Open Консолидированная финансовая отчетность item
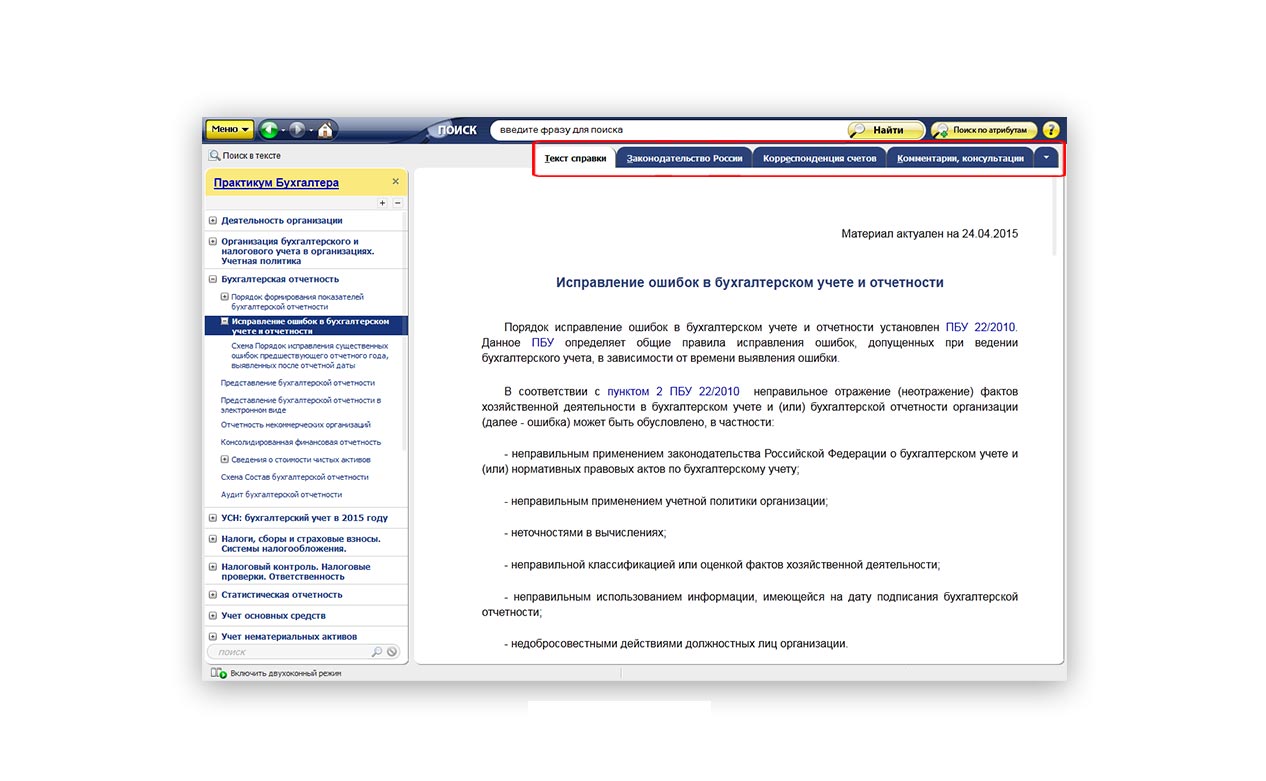 point(301,442)
